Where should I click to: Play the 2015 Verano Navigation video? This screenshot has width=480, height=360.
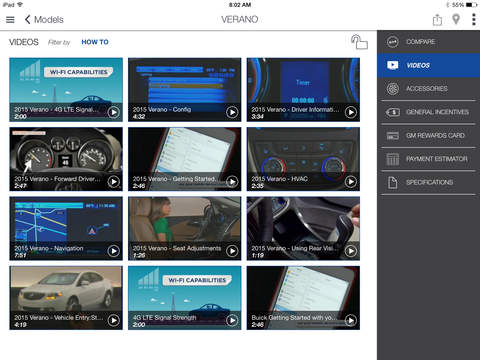(x=114, y=251)
